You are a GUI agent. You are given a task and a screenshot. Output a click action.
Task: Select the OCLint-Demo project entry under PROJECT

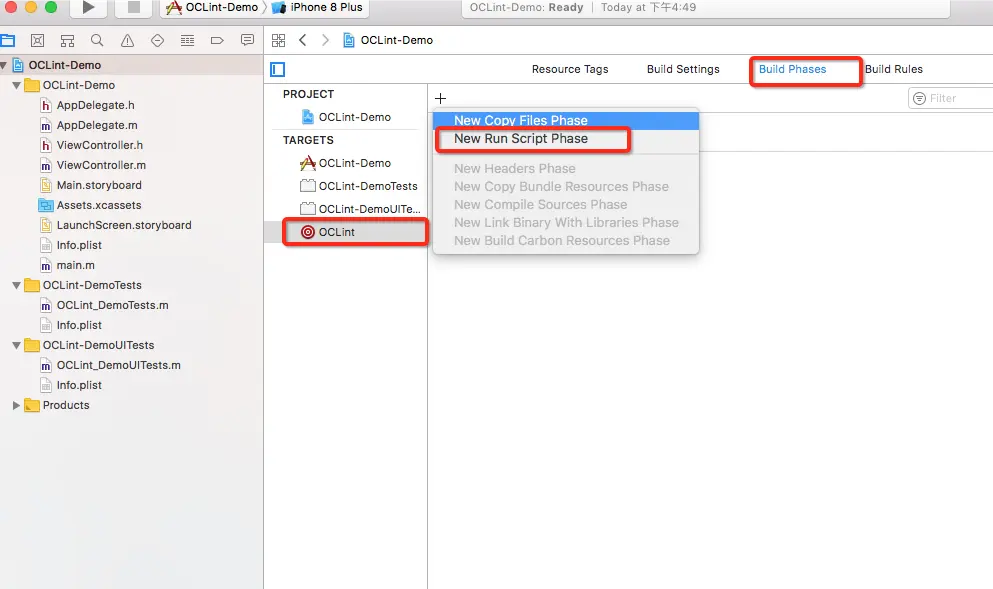[346, 117]
